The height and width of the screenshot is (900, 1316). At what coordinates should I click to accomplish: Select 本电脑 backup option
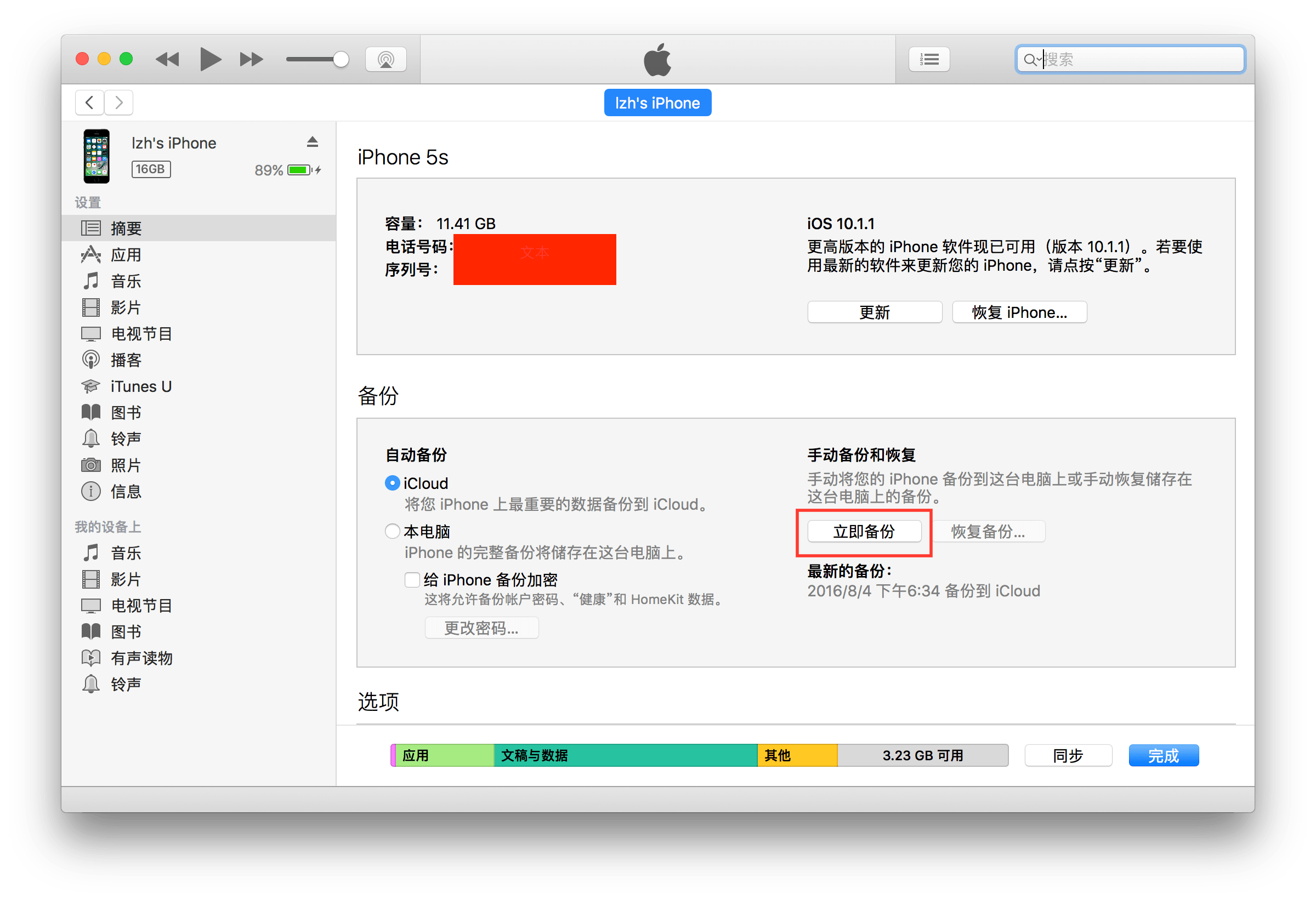pyautogui.click(x=392, y=531)
